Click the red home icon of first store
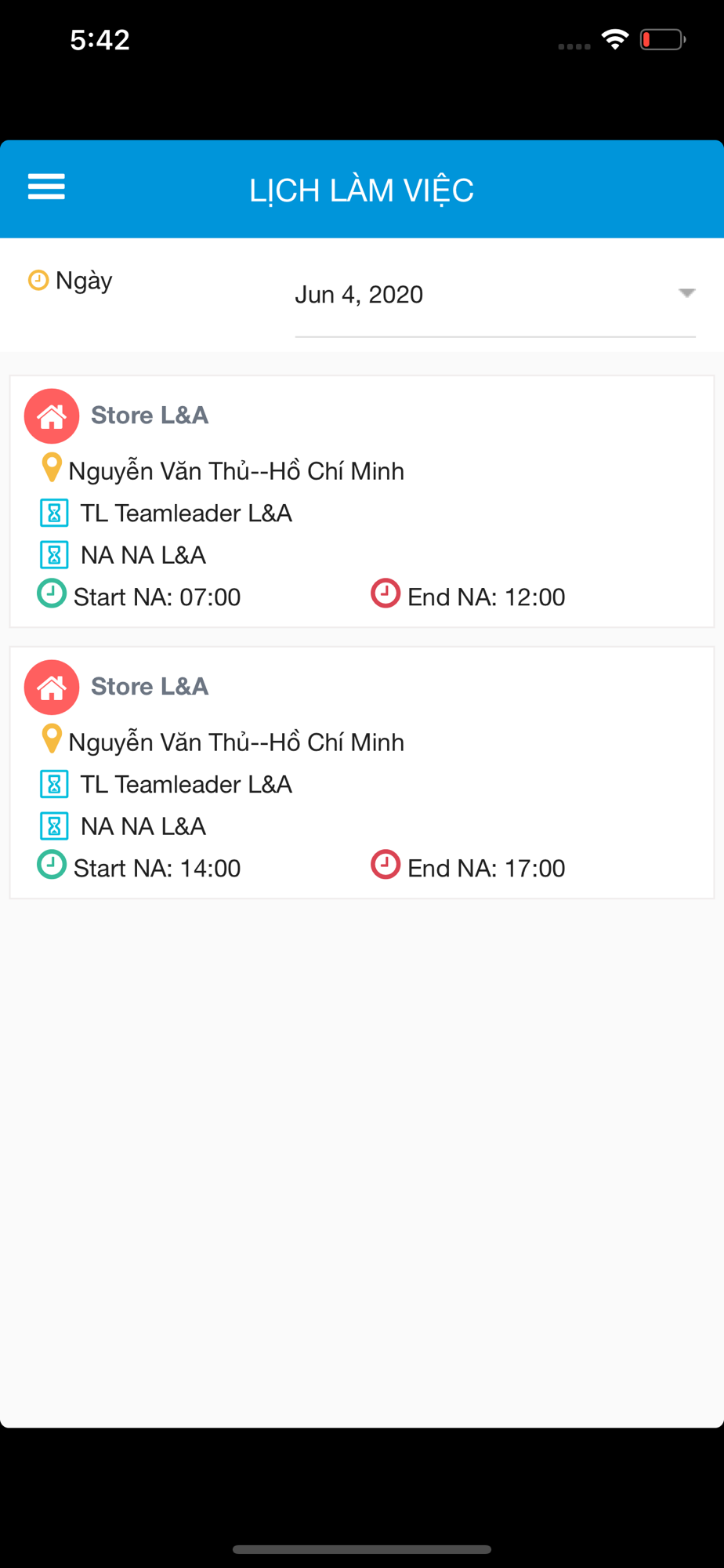This screenshot has height=1568, width=724. 52,416
